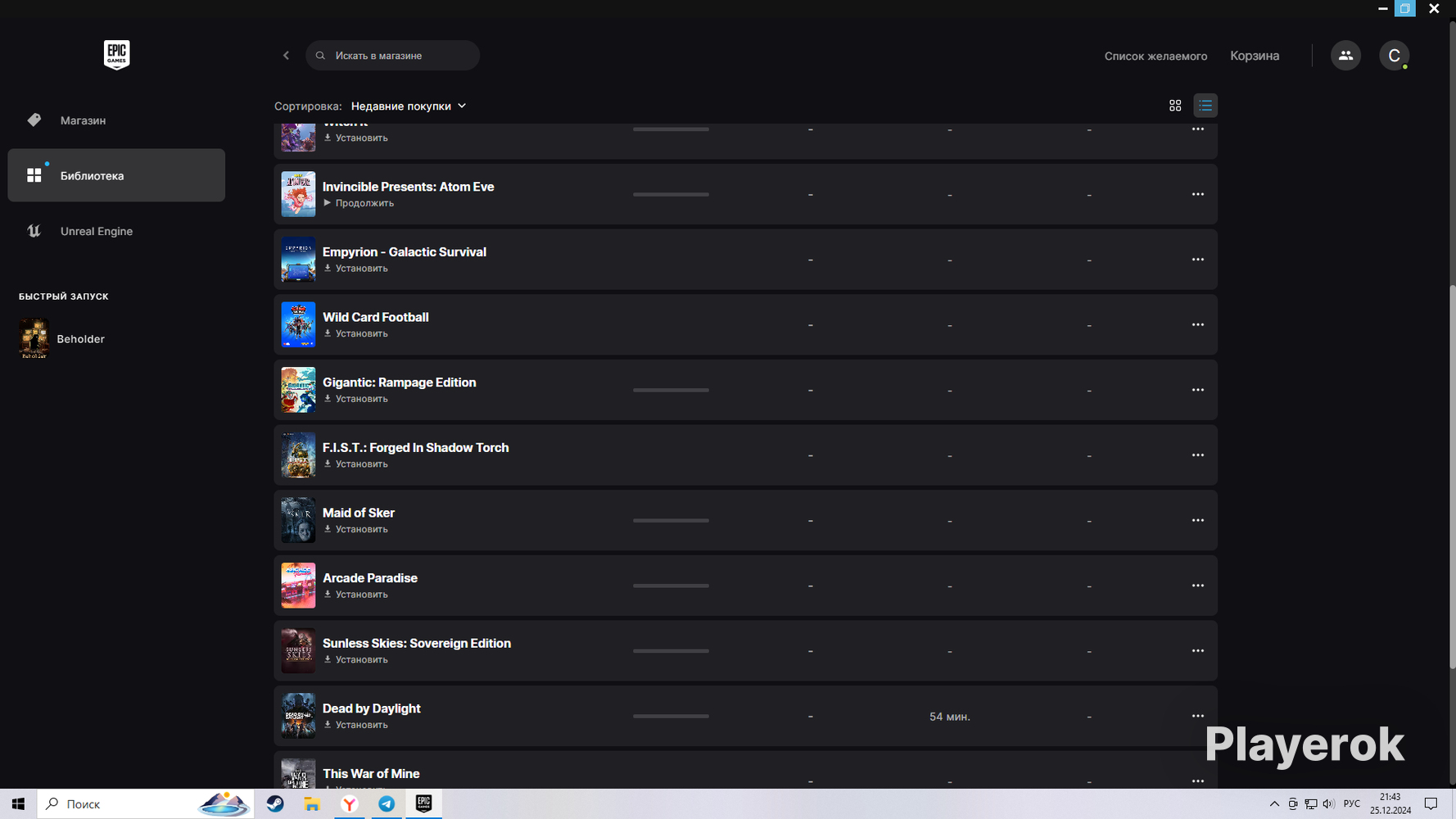Open Steam from the taskbar
Screen dimensions: 1456x819
pos(275,804)
